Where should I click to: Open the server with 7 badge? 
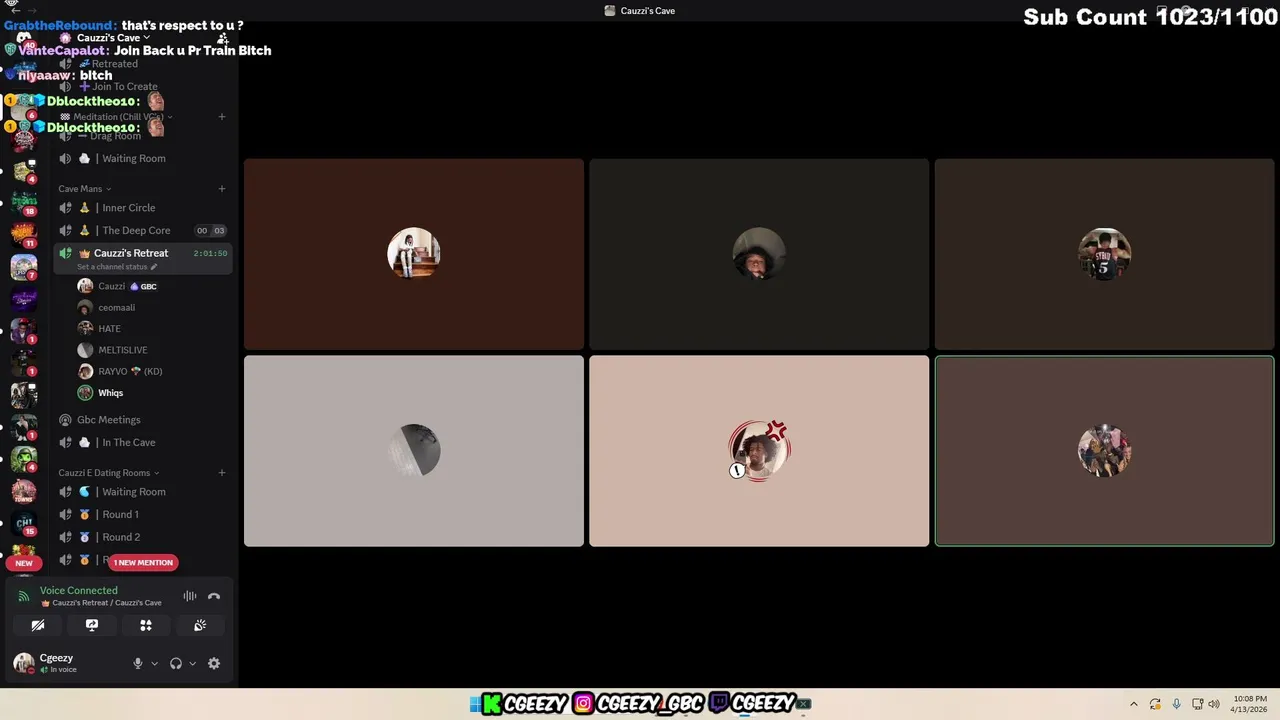pyautogui.click(x=24, y=268)
